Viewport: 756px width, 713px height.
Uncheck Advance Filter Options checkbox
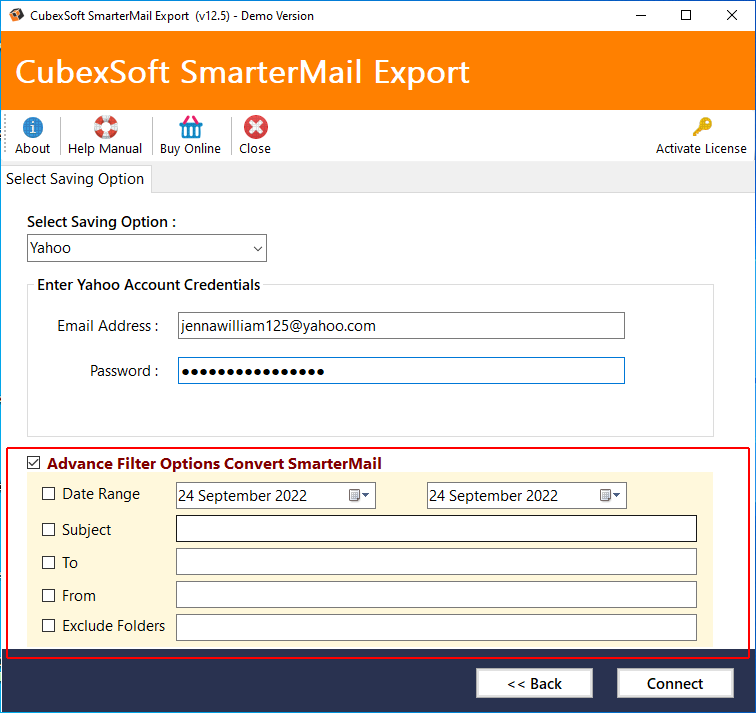(x=34, y=463)
